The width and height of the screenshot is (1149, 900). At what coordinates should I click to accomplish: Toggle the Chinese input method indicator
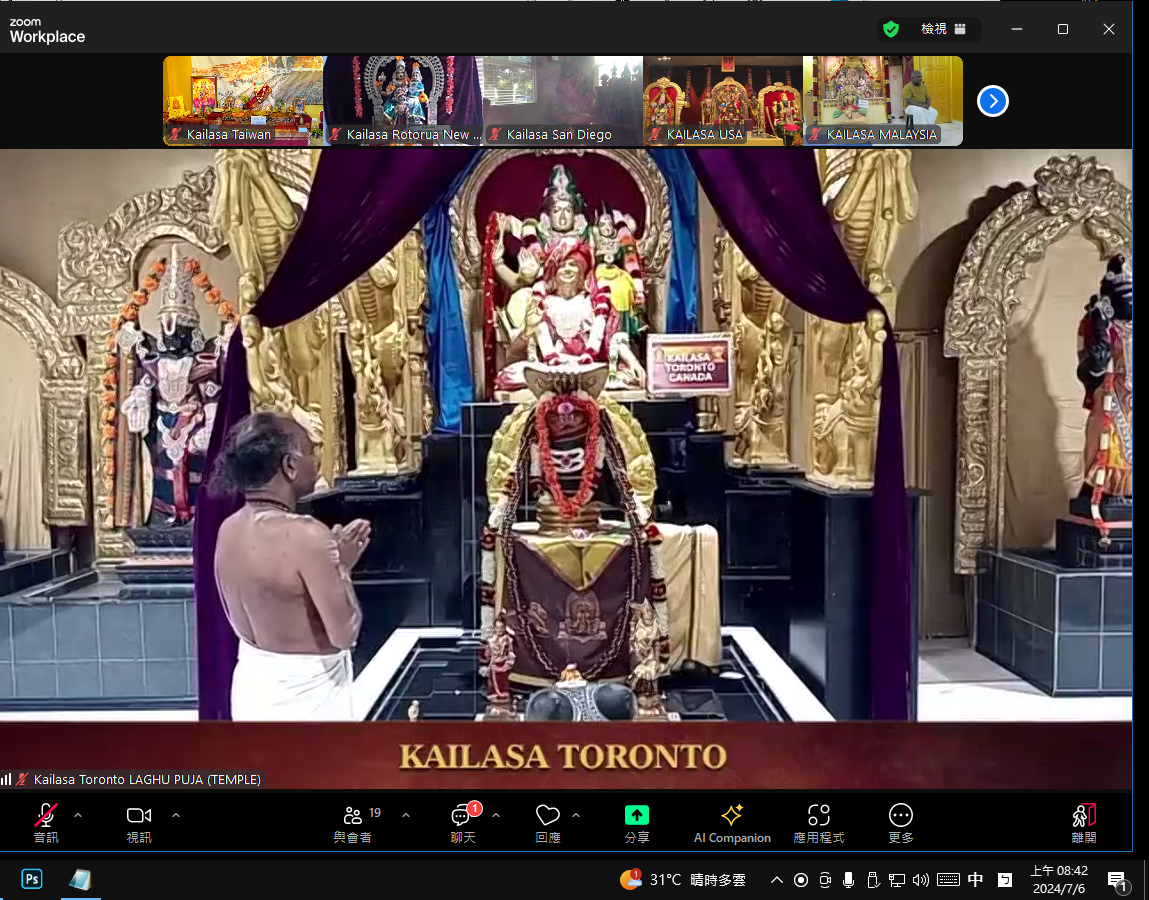point(975,880)
